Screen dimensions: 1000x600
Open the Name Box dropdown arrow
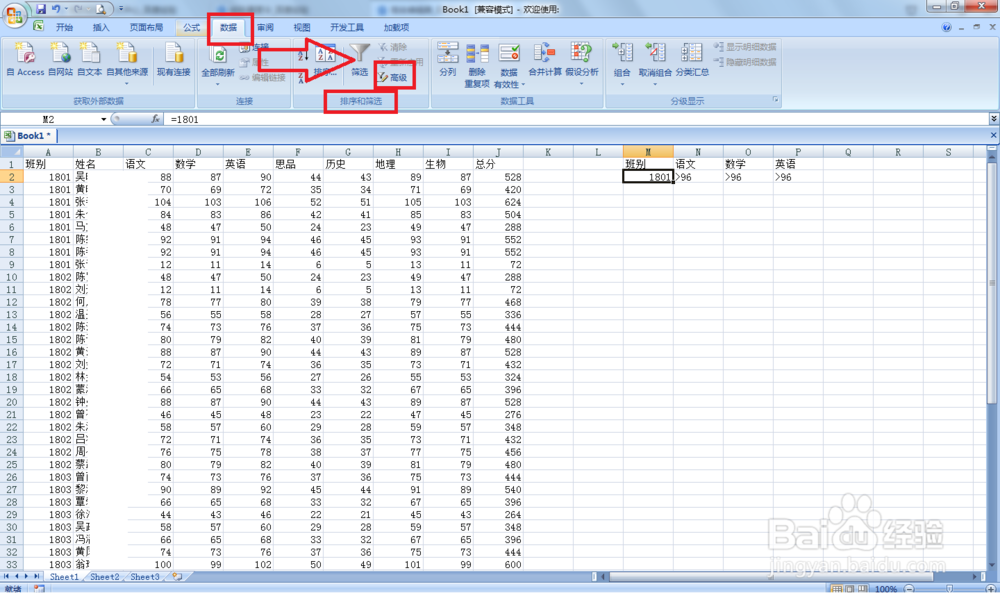(103, 119)
